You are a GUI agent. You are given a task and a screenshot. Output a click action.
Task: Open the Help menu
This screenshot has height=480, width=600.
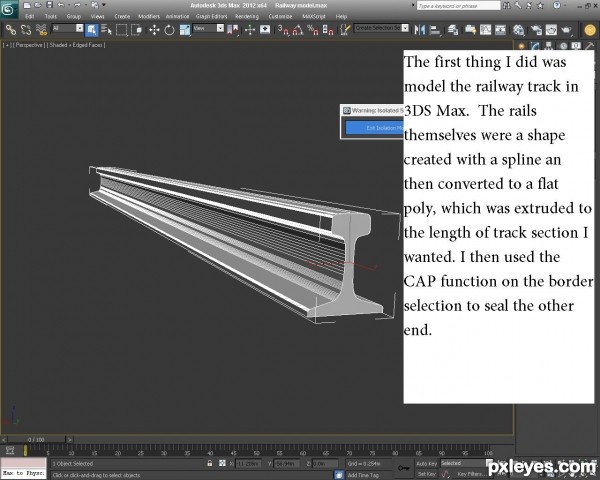[x=341, y=16]
